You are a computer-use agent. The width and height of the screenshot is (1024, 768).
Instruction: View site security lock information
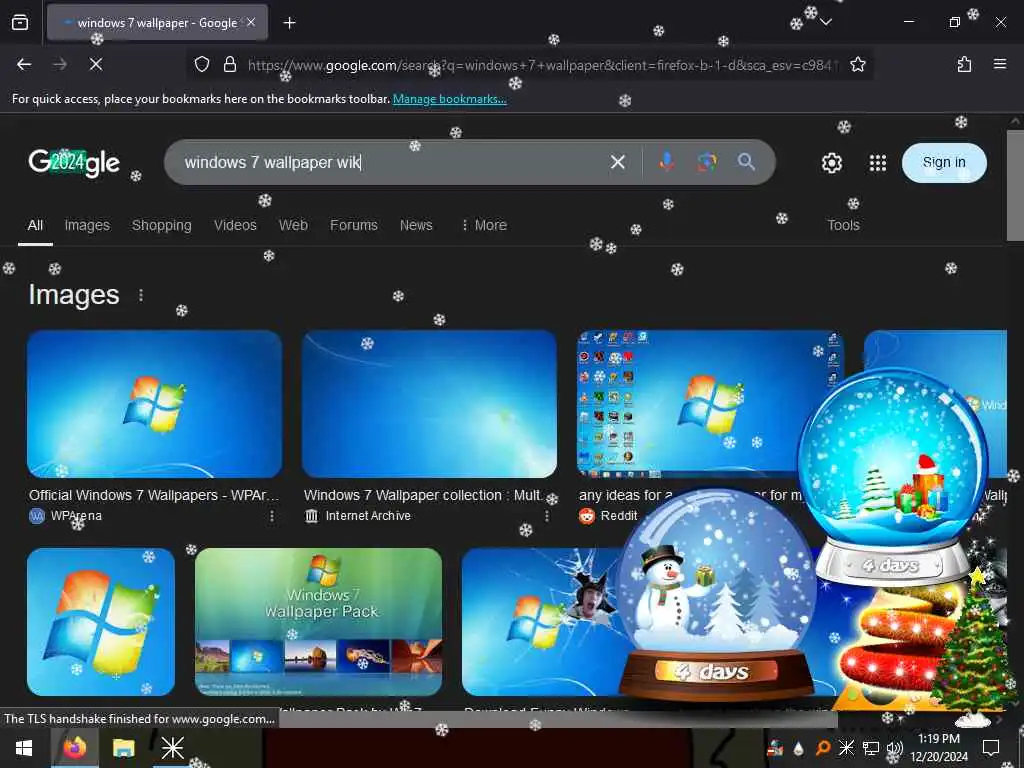point(229,64)
